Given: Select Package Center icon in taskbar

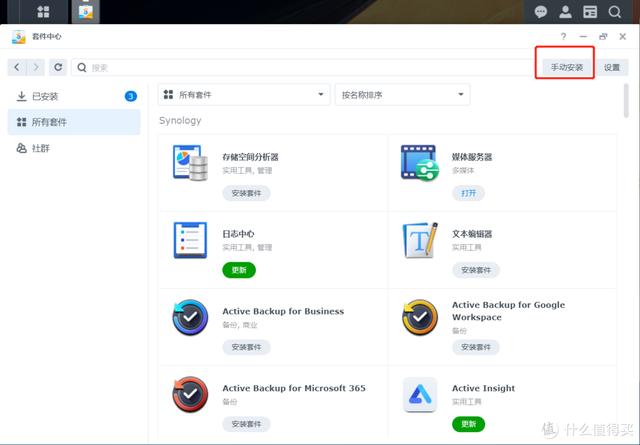Looking at the screenshot, I should (x=86, y=11).
